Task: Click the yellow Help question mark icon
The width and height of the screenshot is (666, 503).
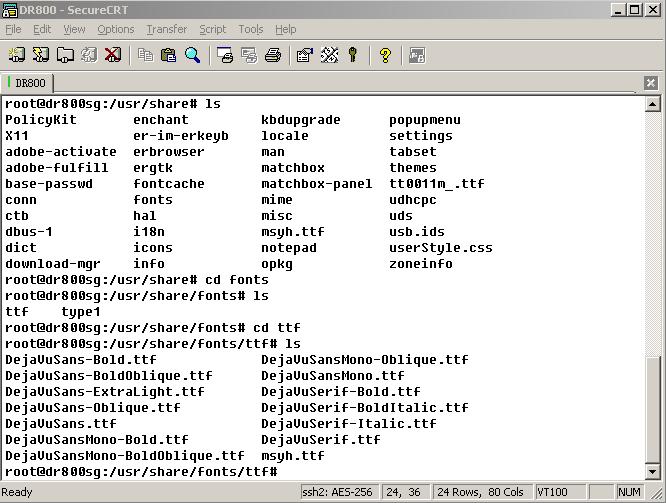Action: point(385,55)
